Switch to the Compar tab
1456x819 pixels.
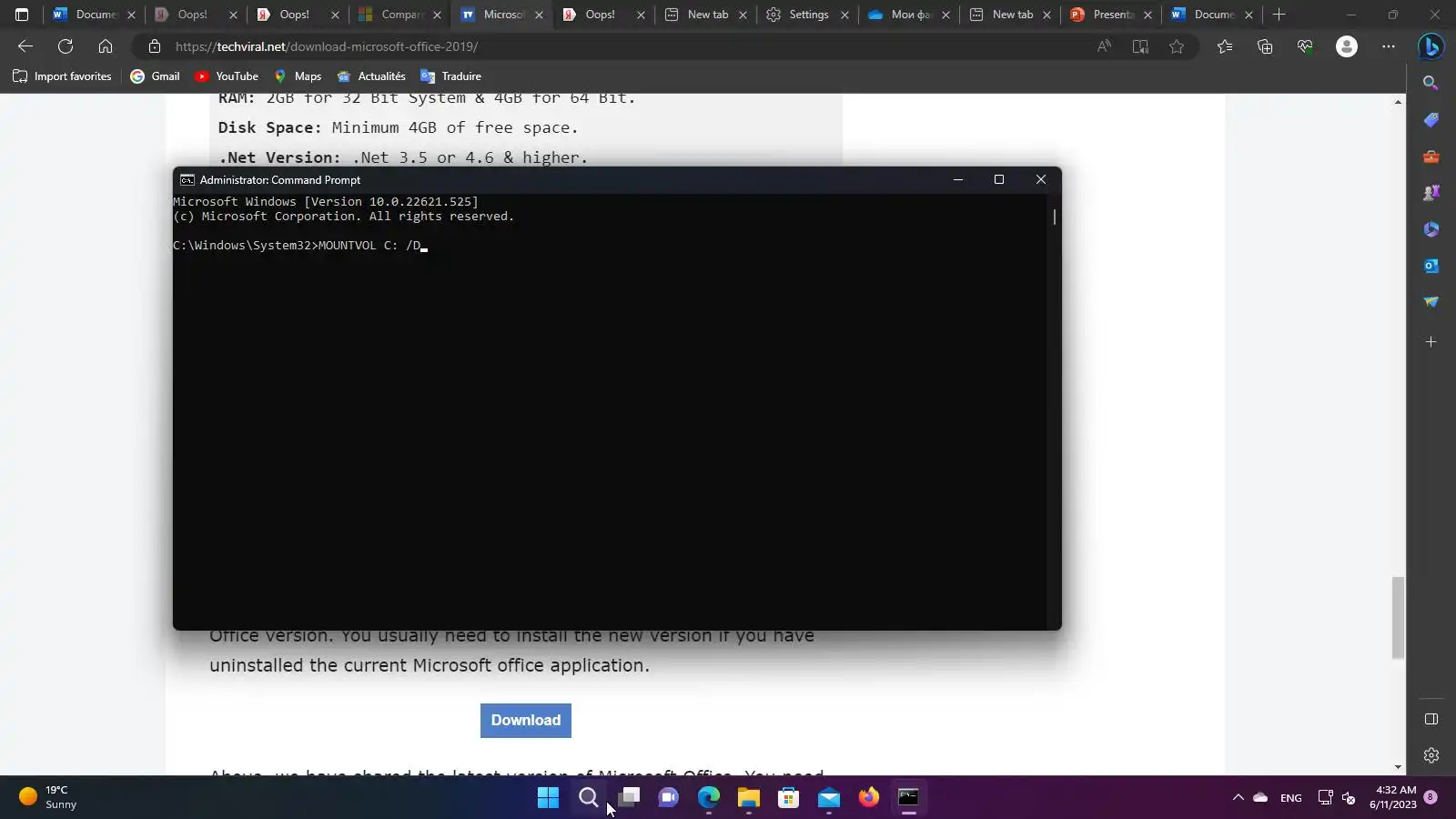[400, 15]
